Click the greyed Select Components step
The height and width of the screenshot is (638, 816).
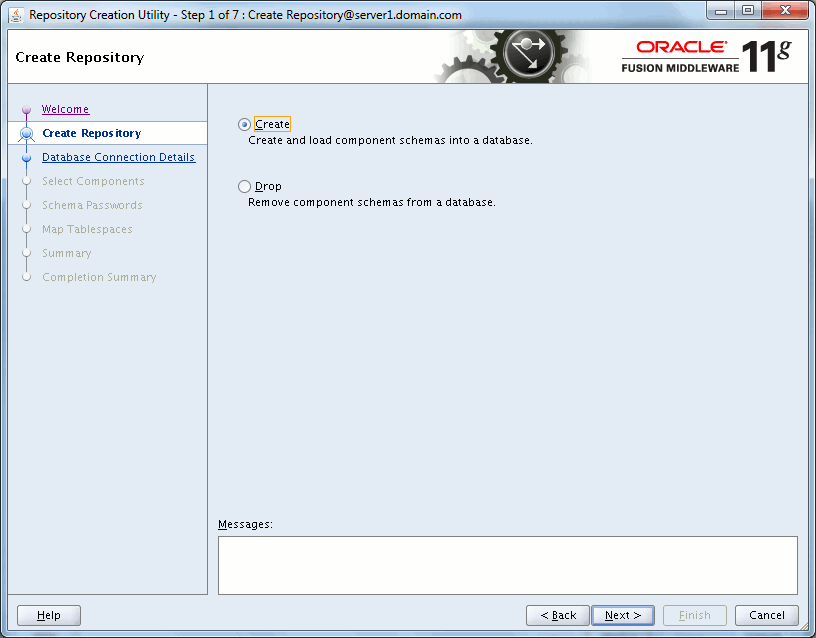[93, 181]
